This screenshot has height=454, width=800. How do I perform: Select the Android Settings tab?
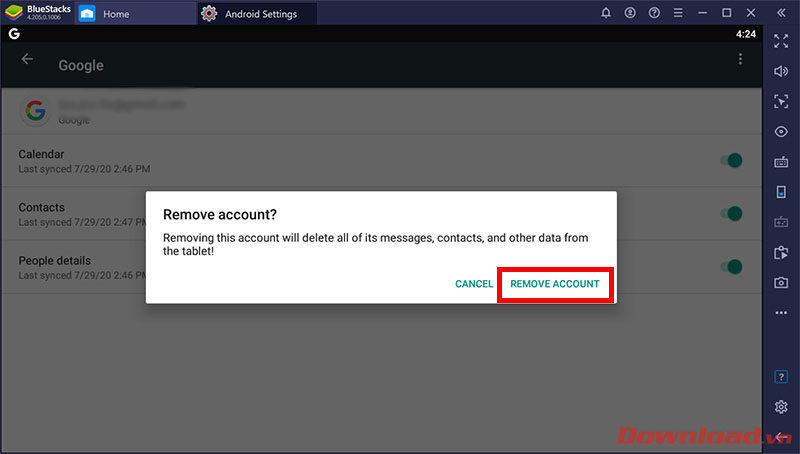click(258, 14)
